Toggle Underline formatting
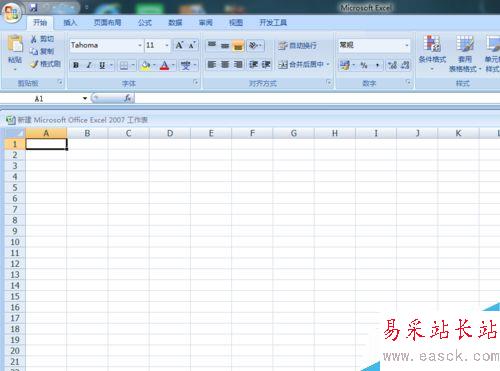 pyautogui.click(x=102, y=65)
